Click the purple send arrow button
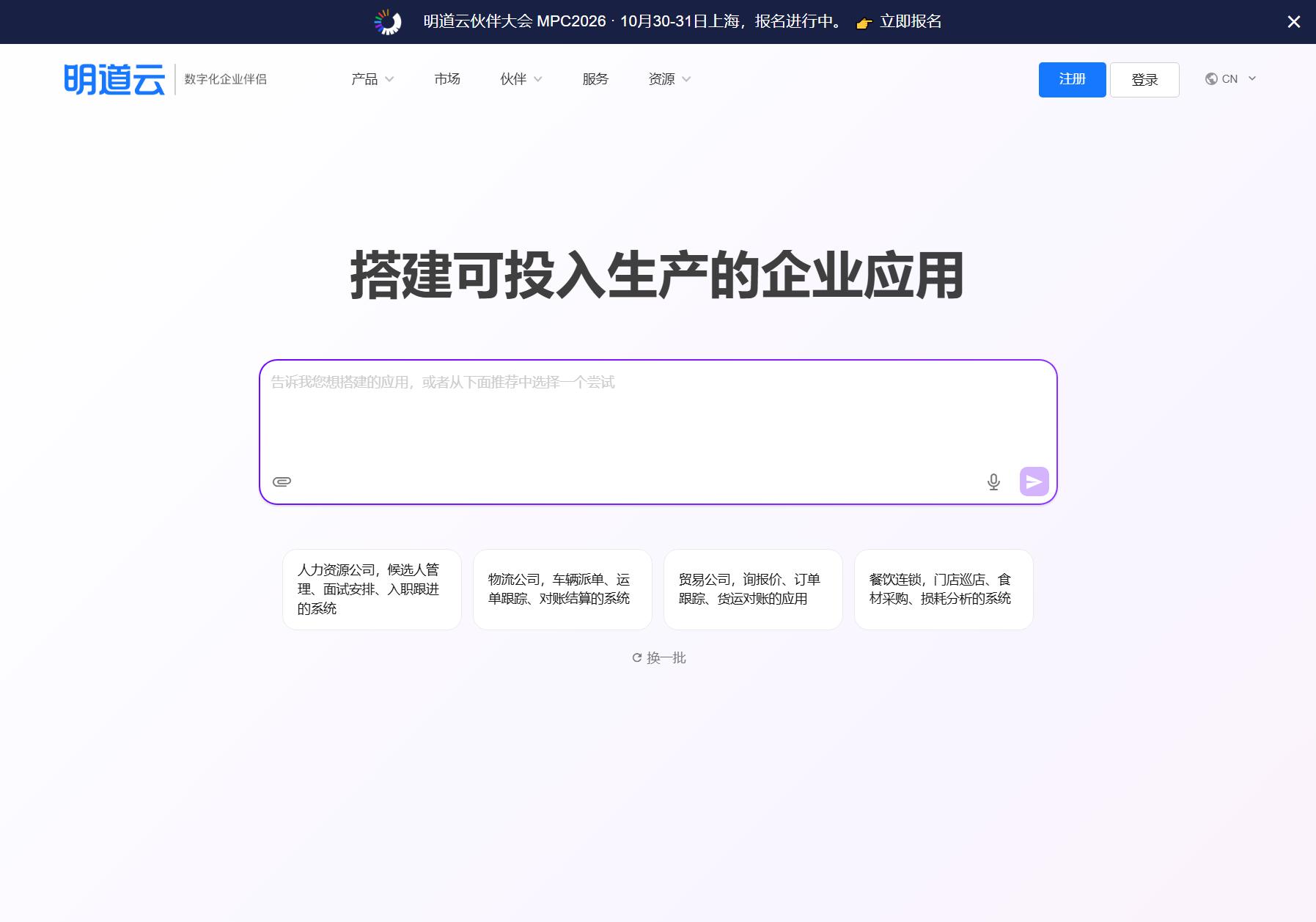 coord(1034,482)
